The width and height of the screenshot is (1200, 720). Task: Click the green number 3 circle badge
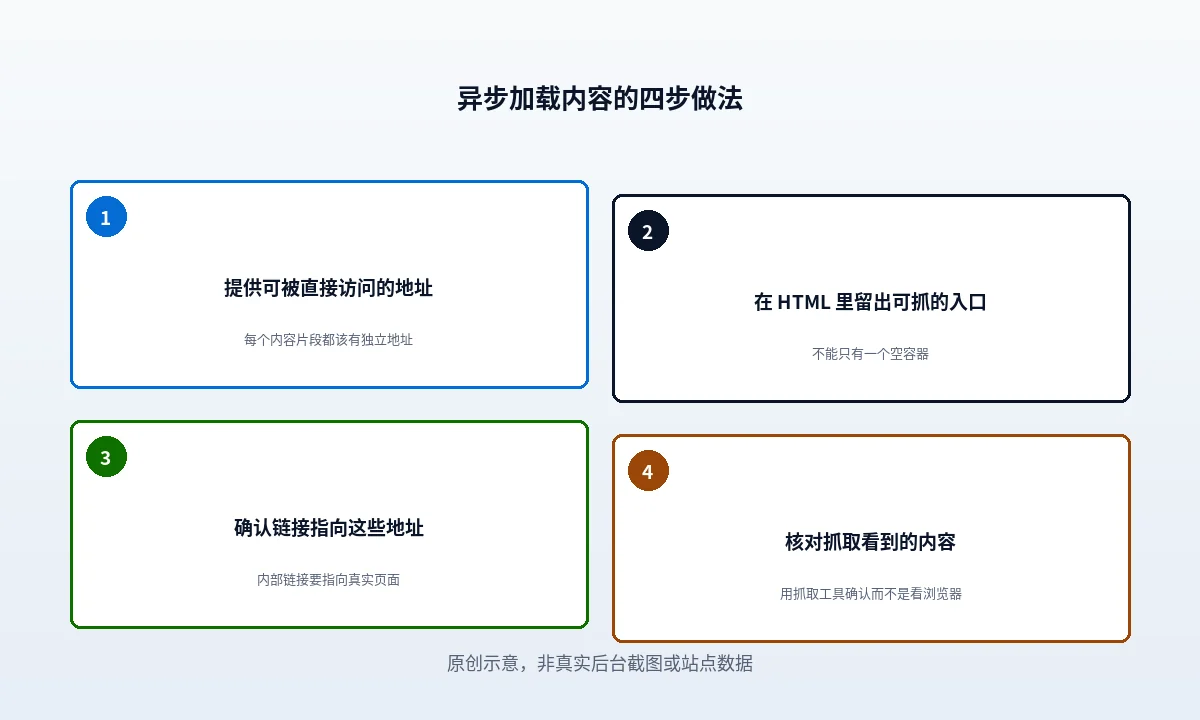pos(106,457)
